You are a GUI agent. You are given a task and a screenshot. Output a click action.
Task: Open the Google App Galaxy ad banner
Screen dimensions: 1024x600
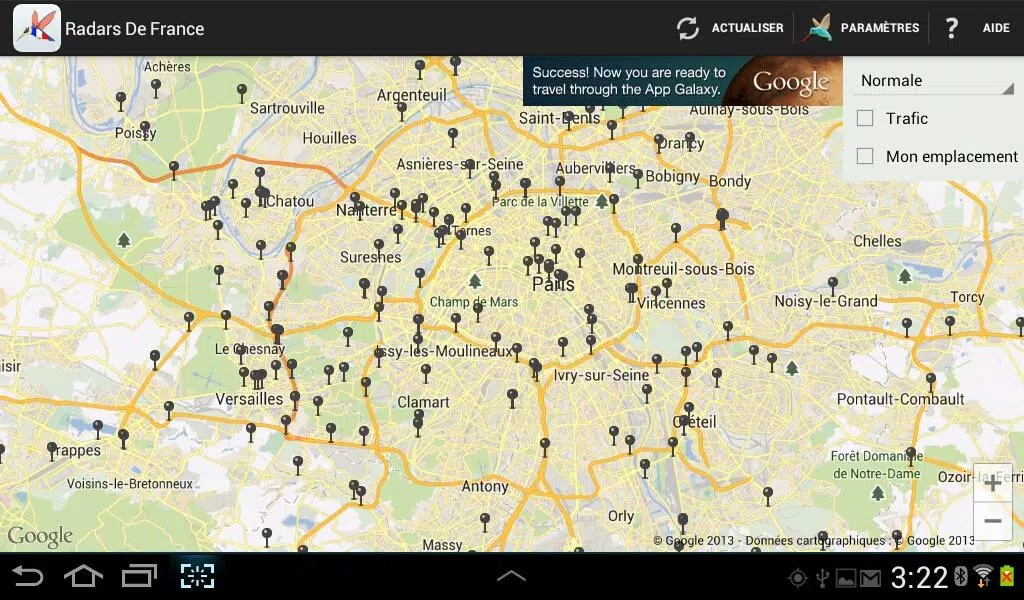[682, 81]
